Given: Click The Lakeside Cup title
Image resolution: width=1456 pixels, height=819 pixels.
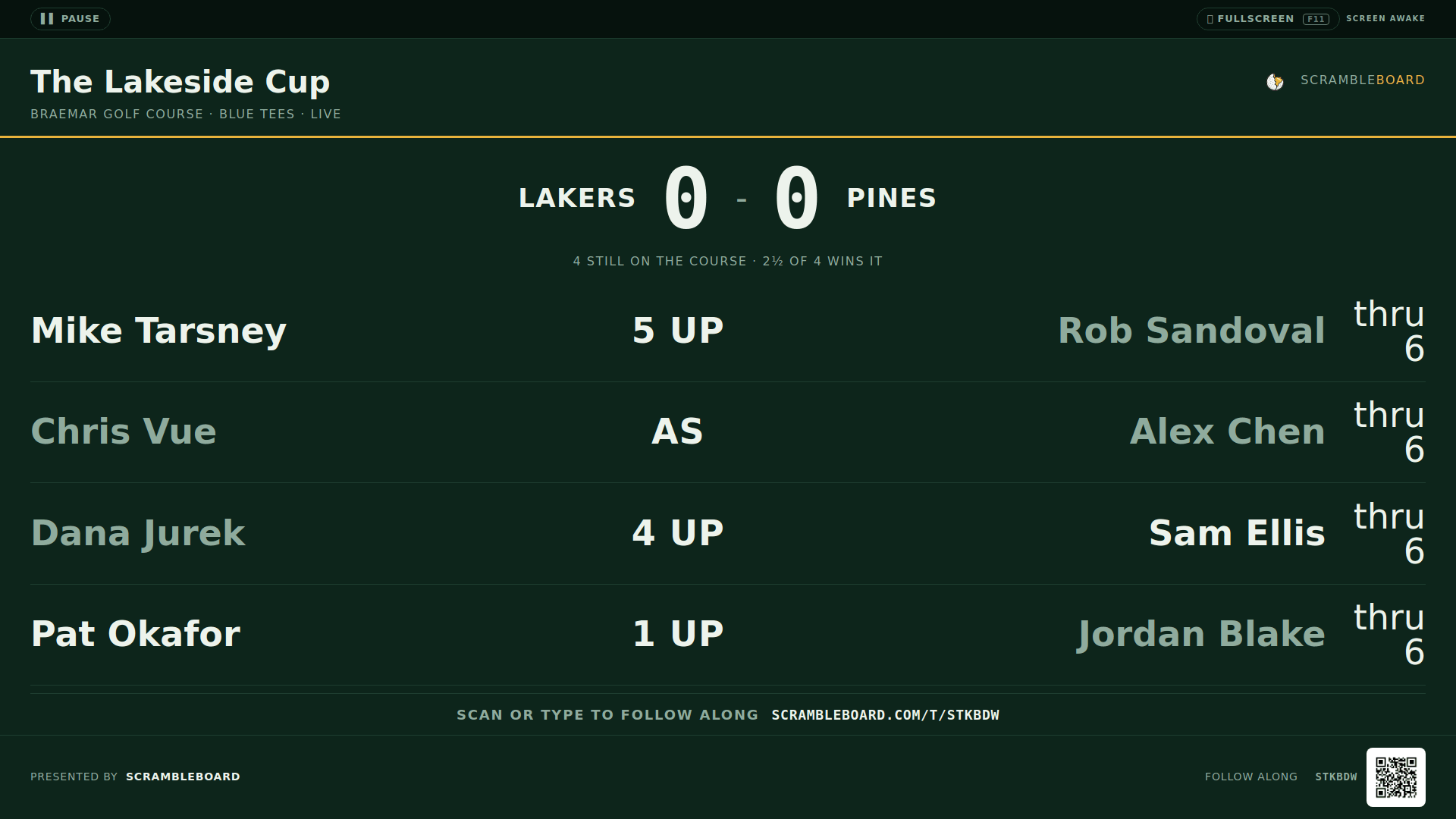Looking at the screenshot, I should pyautogui.click(x=180, y=82).
